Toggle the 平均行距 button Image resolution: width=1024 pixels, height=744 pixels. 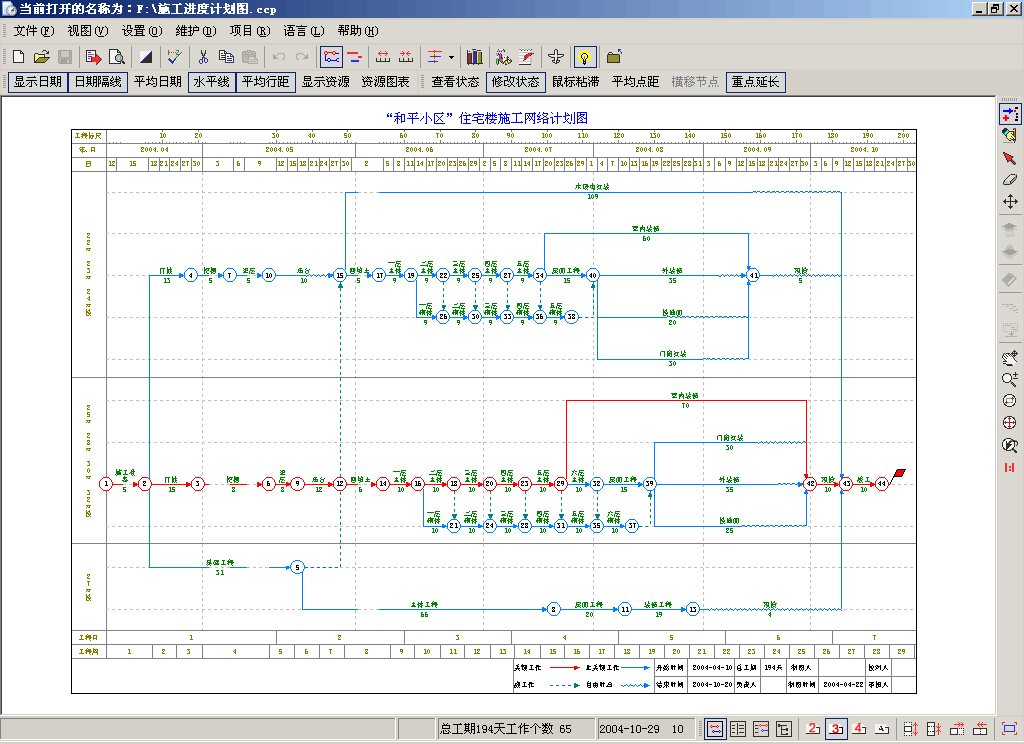[265, 82]
